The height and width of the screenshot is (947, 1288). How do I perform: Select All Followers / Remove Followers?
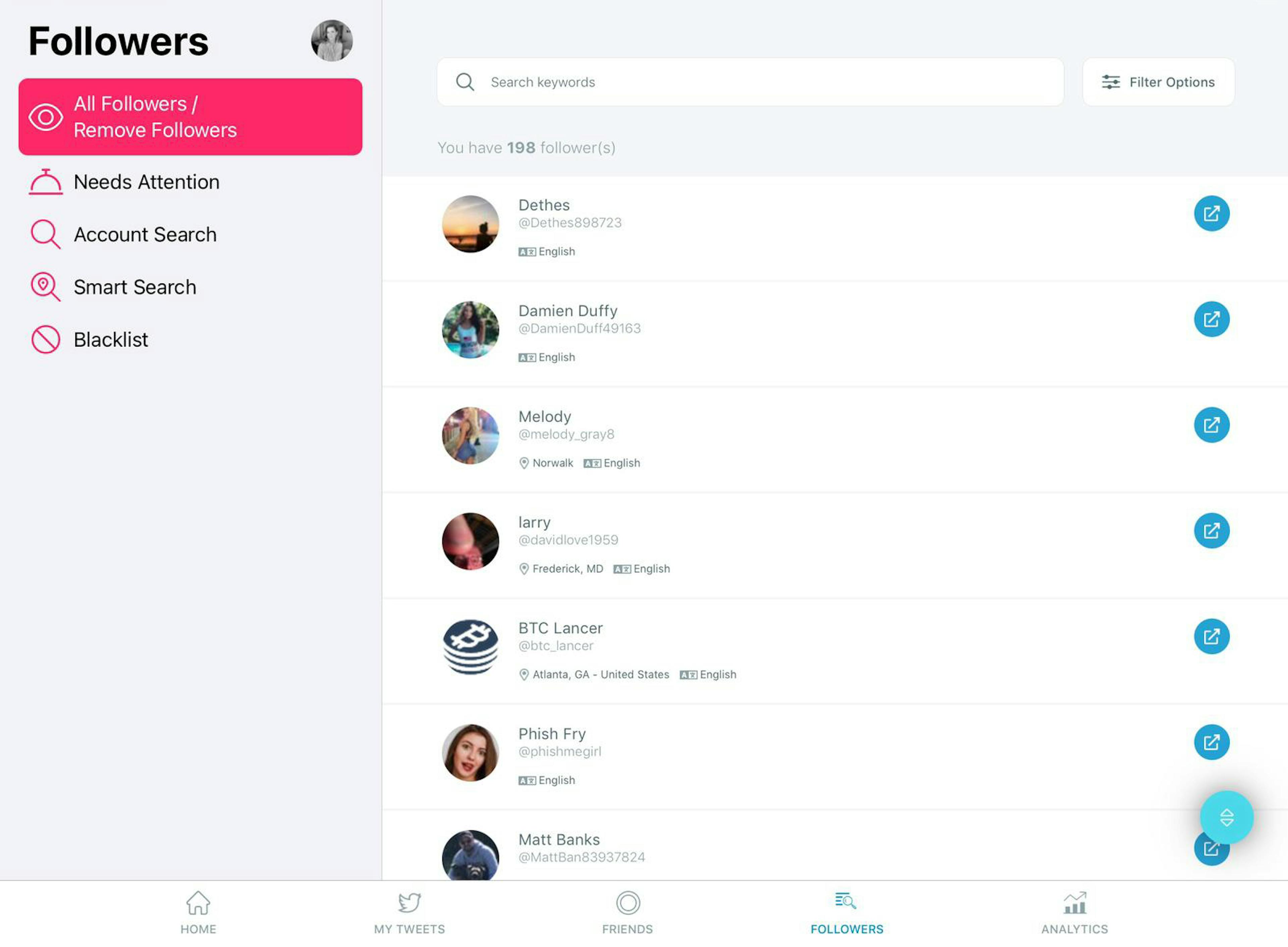tap(190, 117)
